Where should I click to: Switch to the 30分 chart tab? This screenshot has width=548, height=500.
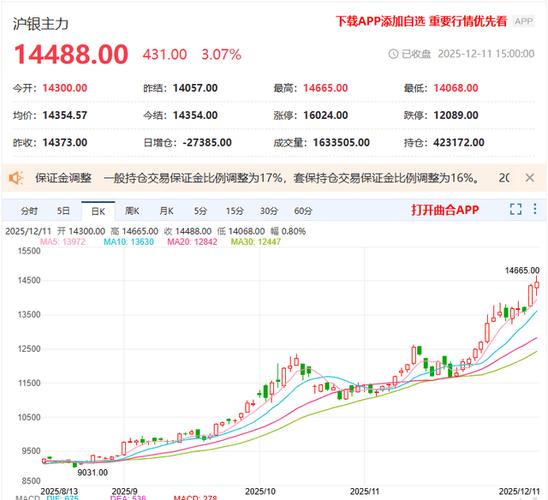[269, 211]
